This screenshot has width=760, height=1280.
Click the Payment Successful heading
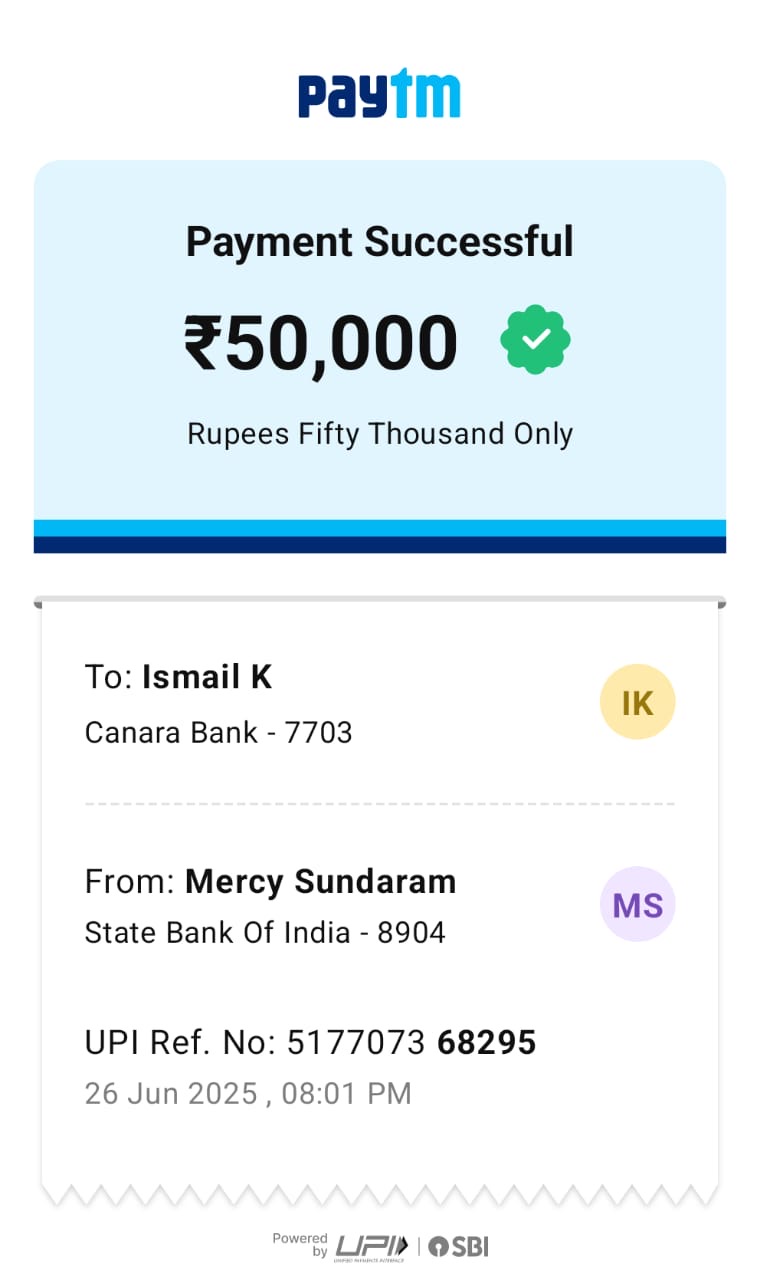[x=380, y=242]
